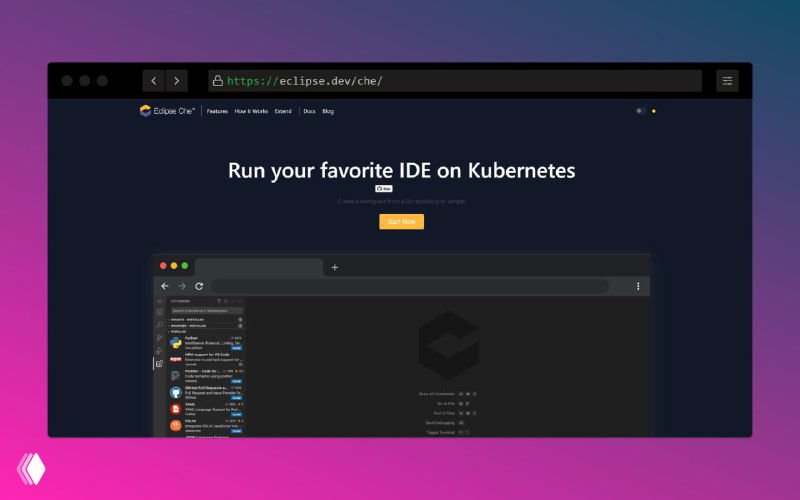Select the NPM support for VS Code entry

[x=206, y=360]
